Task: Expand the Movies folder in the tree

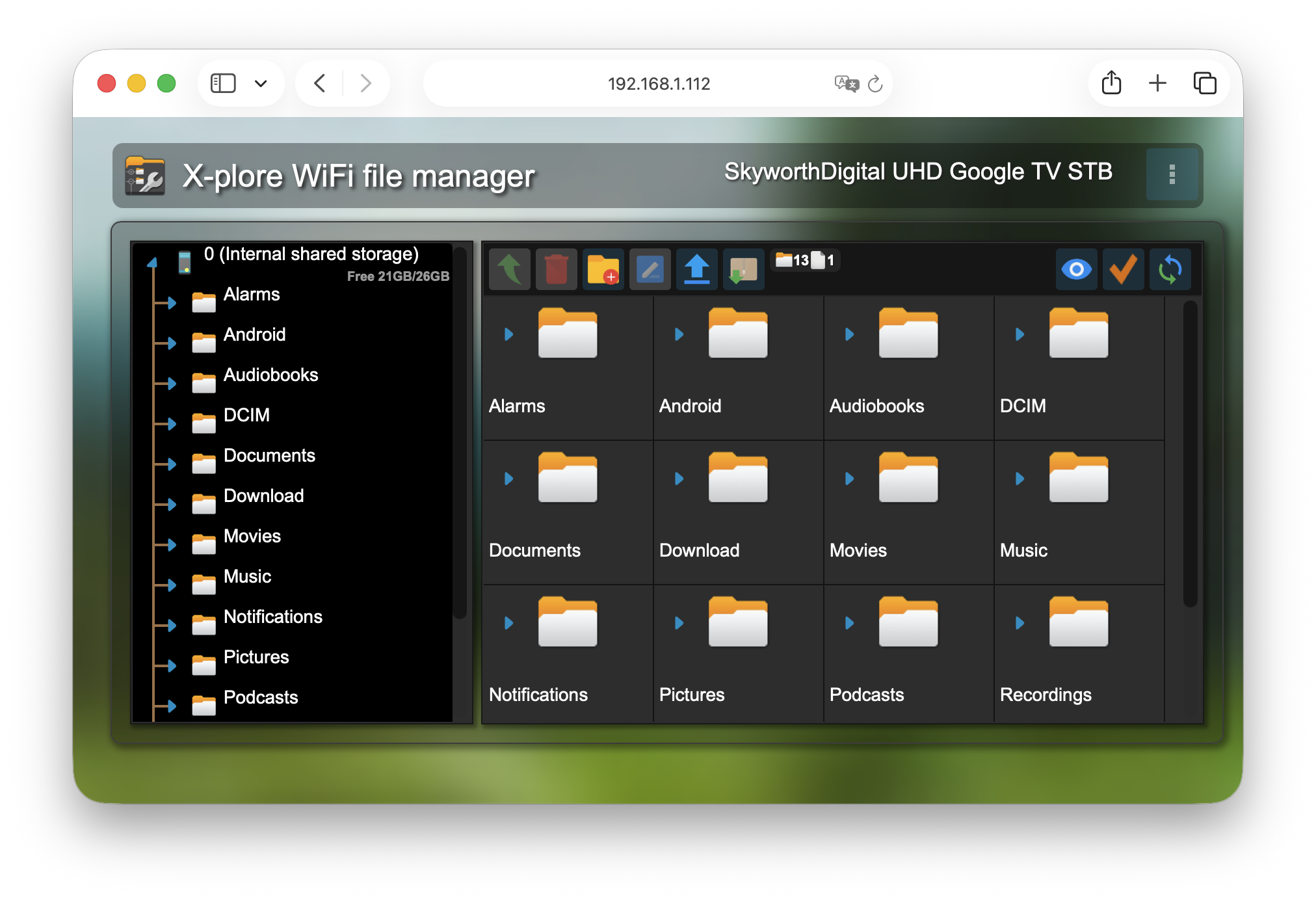Action: point(171,544)
